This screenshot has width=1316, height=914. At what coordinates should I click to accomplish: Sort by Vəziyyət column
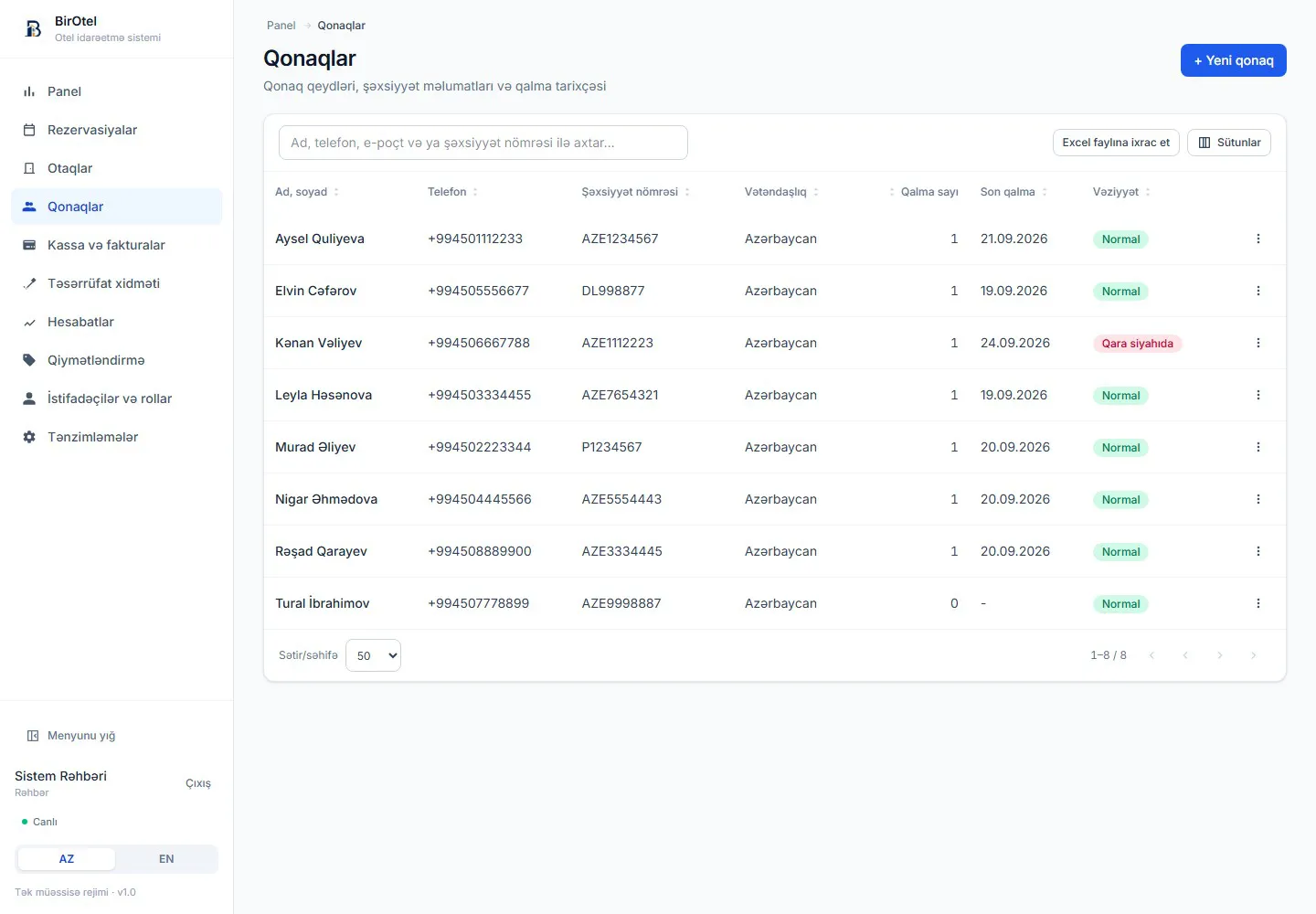(1122, 192)
